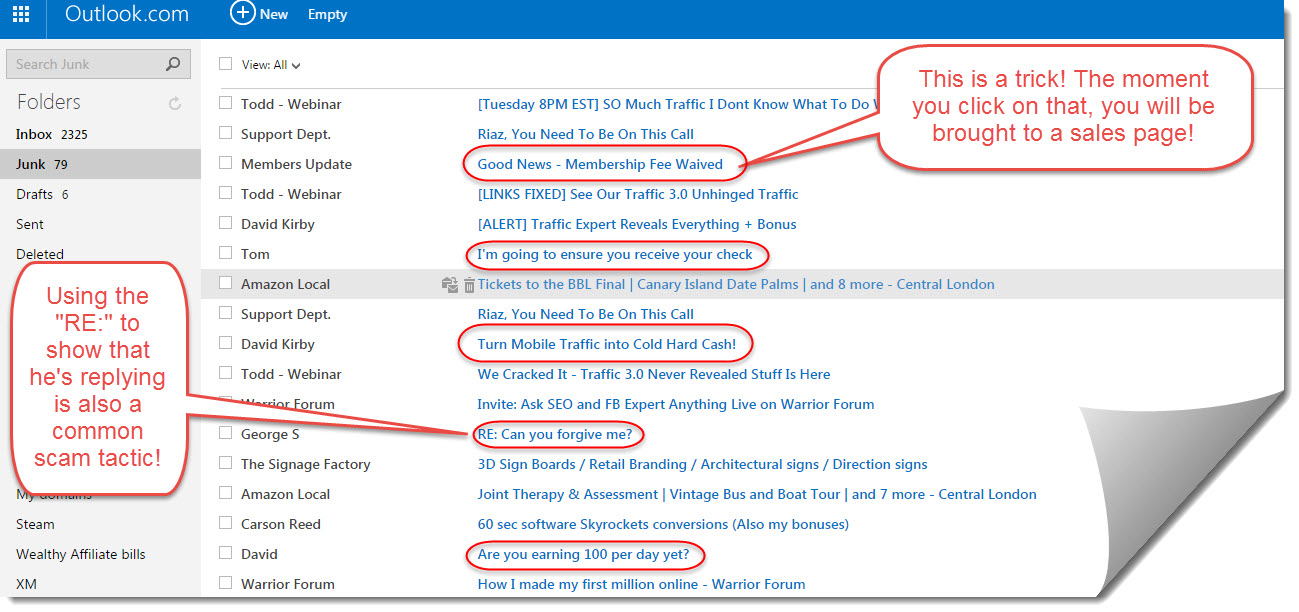Open Good News - Membership Fee Waived email
Image resolution: width=1299 pixels, height=612 pixels.
pos(600,164)
